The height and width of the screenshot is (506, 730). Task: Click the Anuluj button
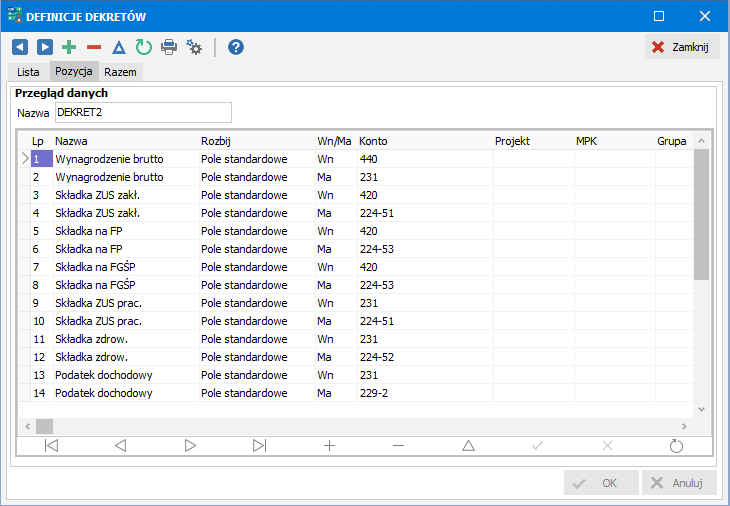coord(679,483)
